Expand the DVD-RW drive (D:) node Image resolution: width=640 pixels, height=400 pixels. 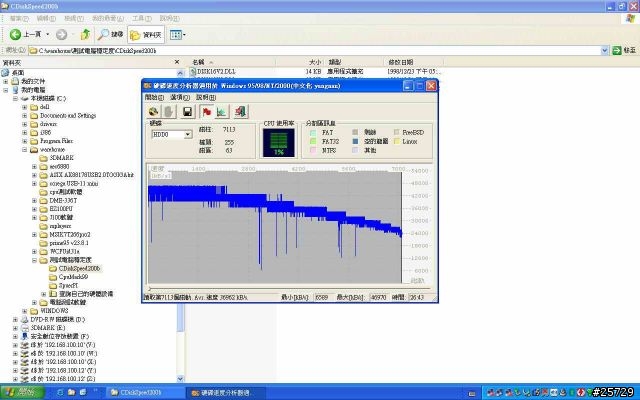coord(15,320)
